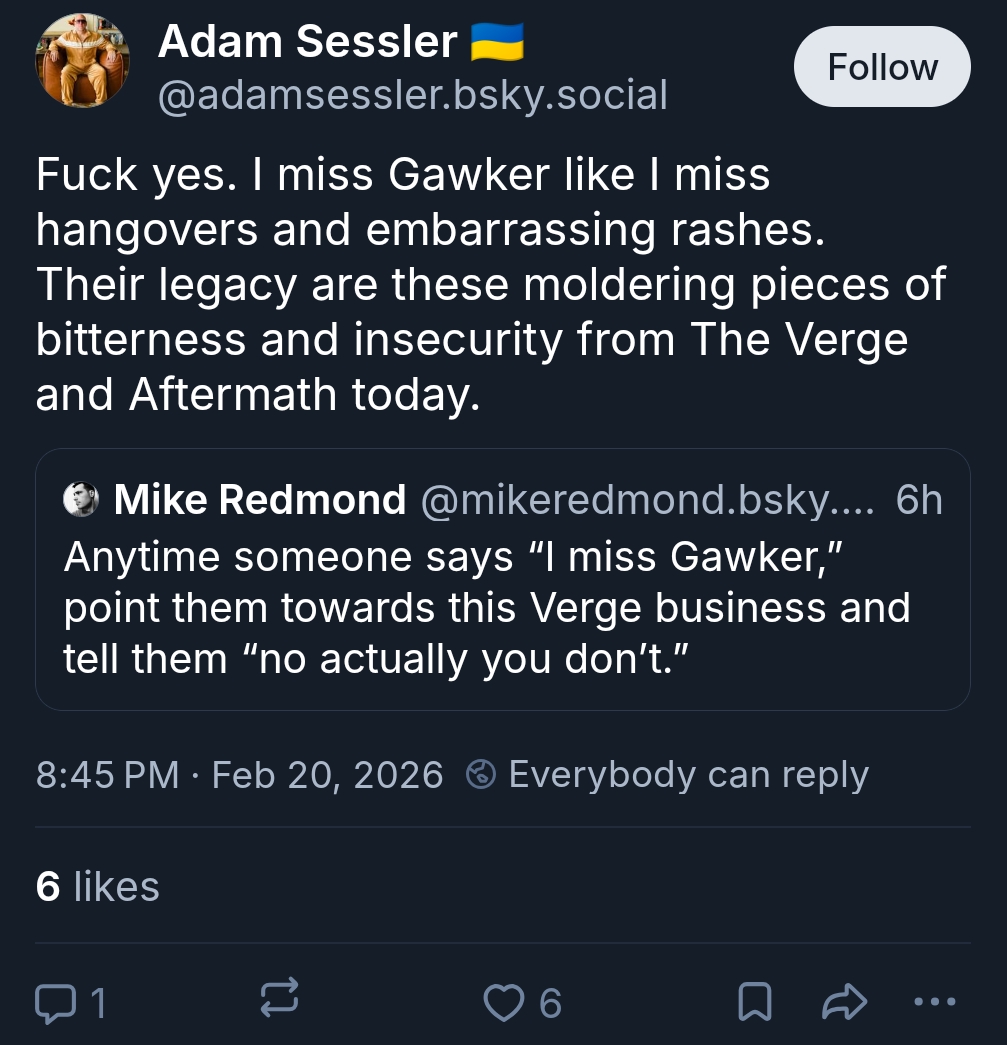Bookmark this post

coord(754,1001)
